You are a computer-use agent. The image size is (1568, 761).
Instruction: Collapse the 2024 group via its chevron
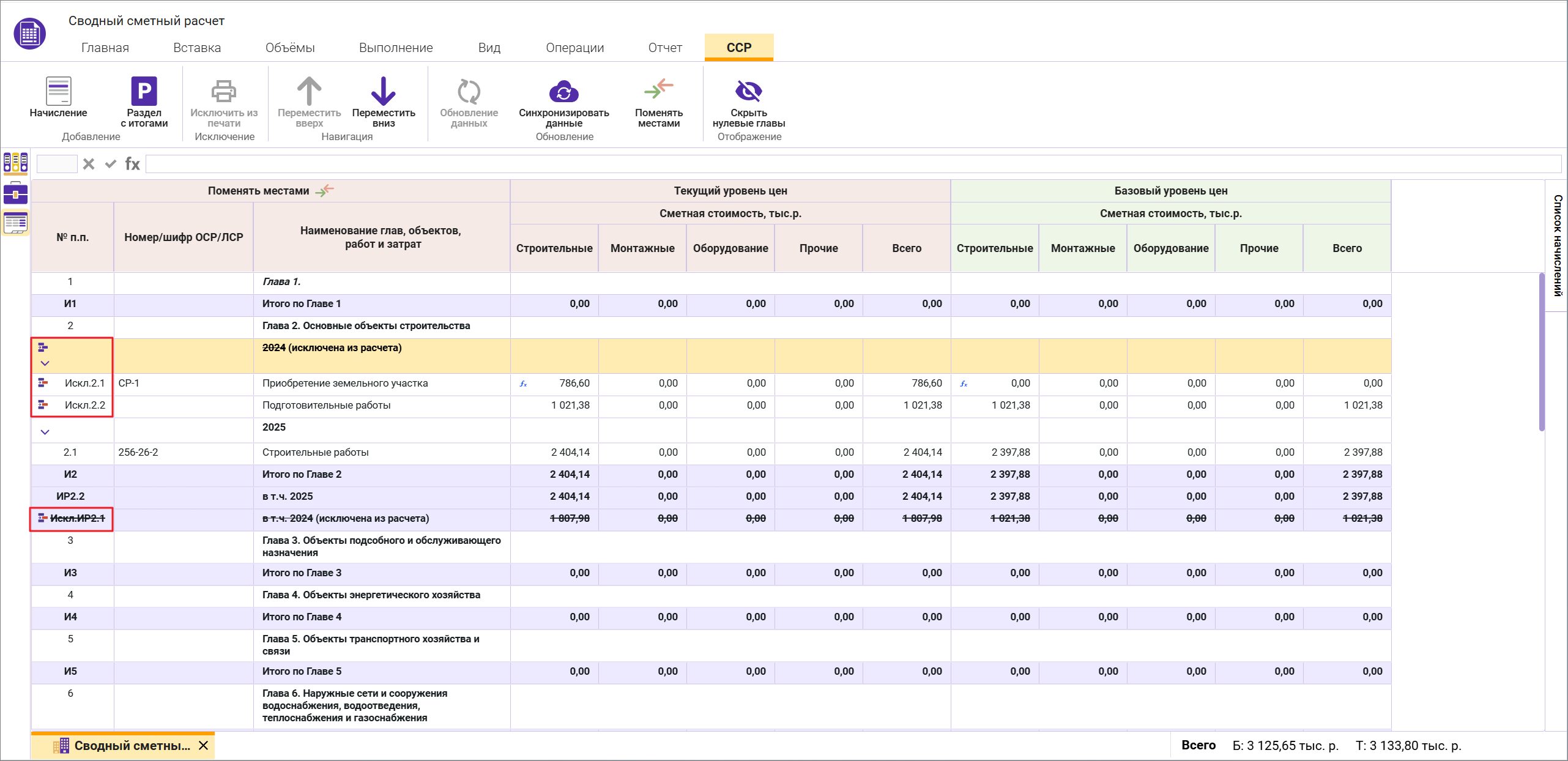[x=45, y=363]
